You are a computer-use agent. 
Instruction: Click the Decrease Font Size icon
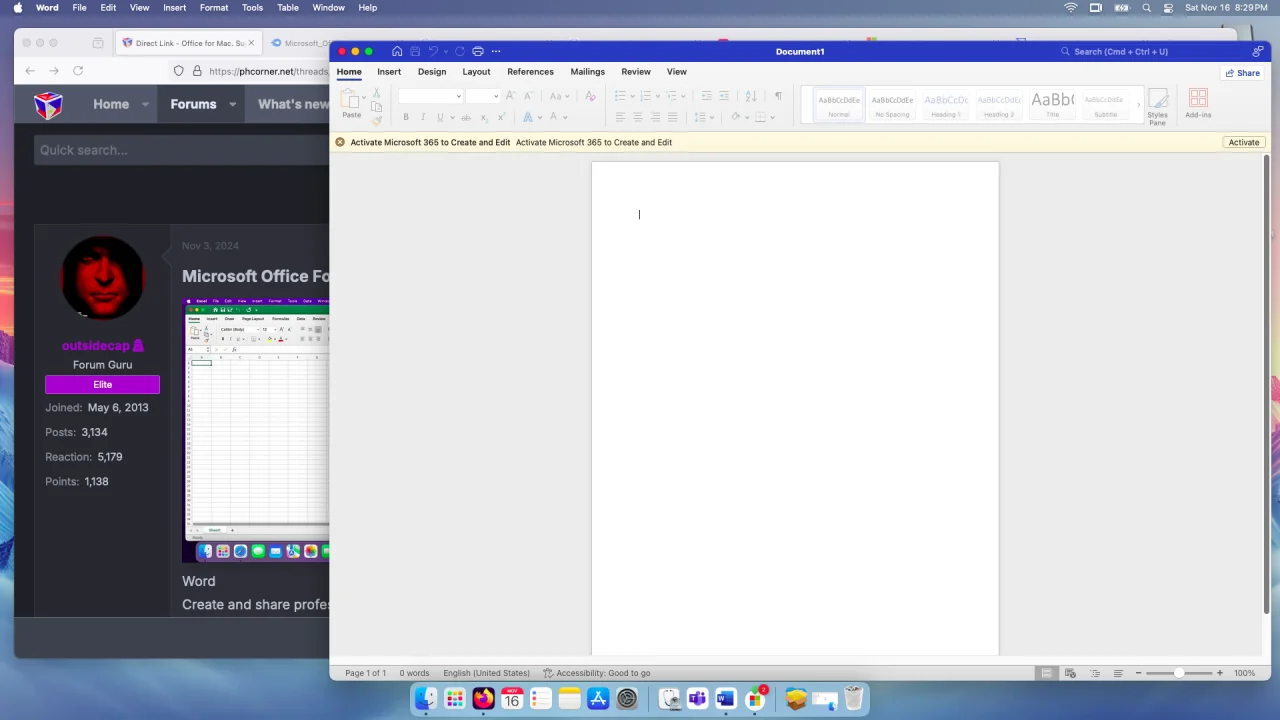point(529,96)
